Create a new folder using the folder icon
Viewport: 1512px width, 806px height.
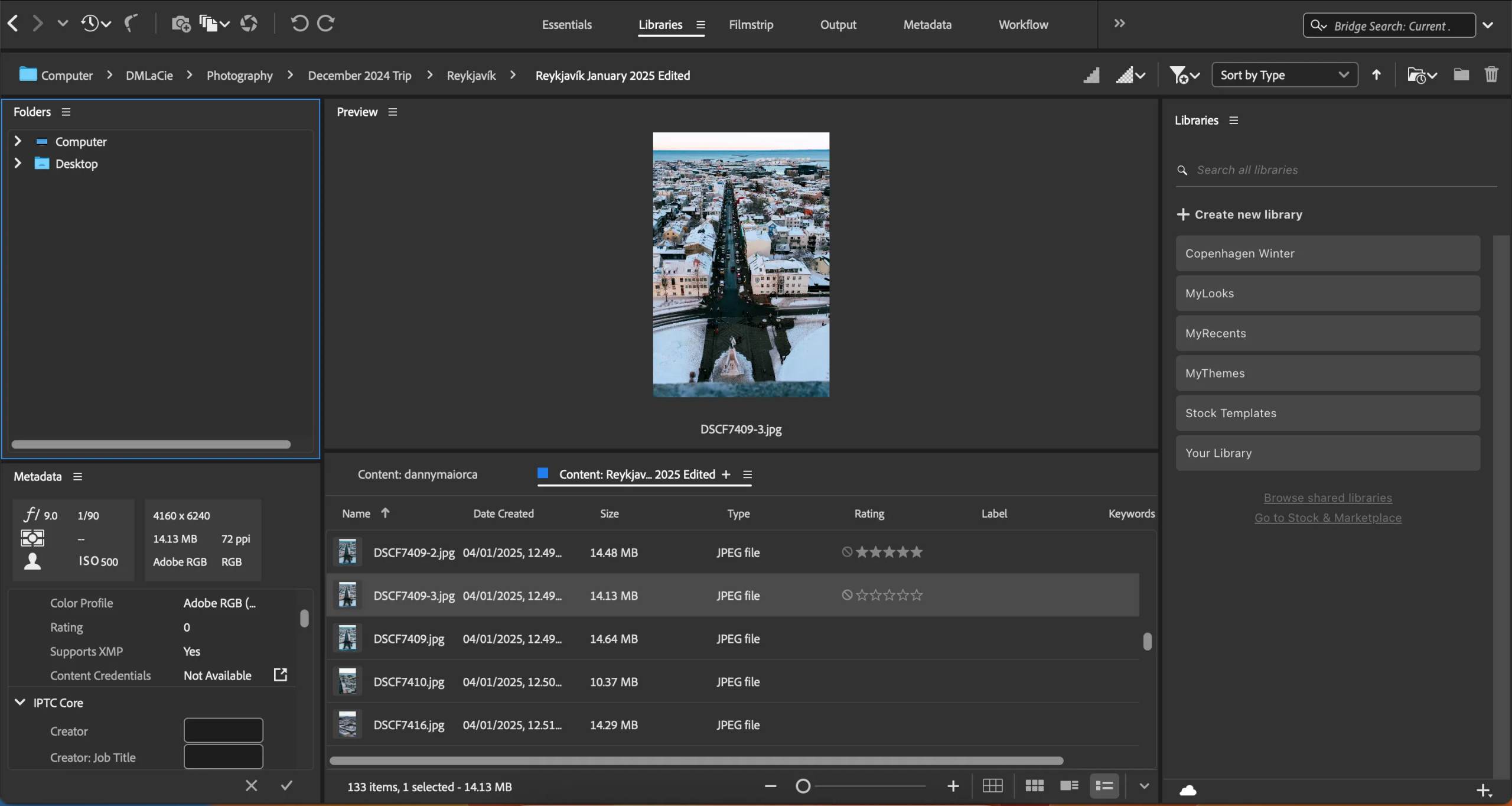(1461, 74)
